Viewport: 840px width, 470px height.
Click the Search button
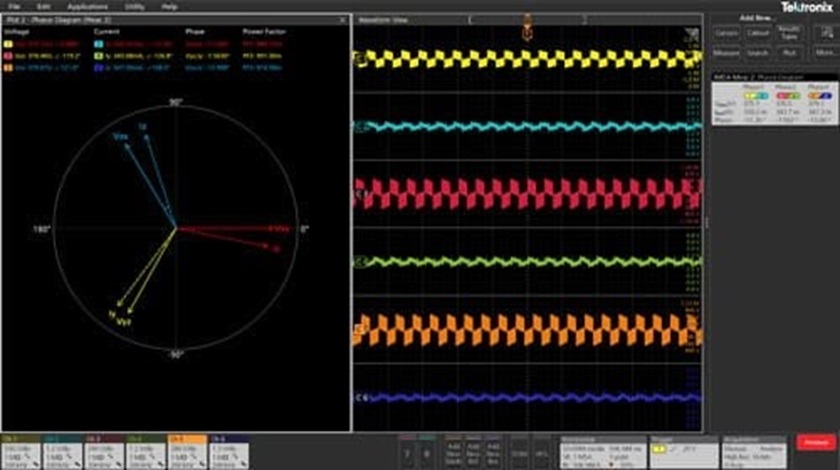pyautogui.click(x=758, y=53)
